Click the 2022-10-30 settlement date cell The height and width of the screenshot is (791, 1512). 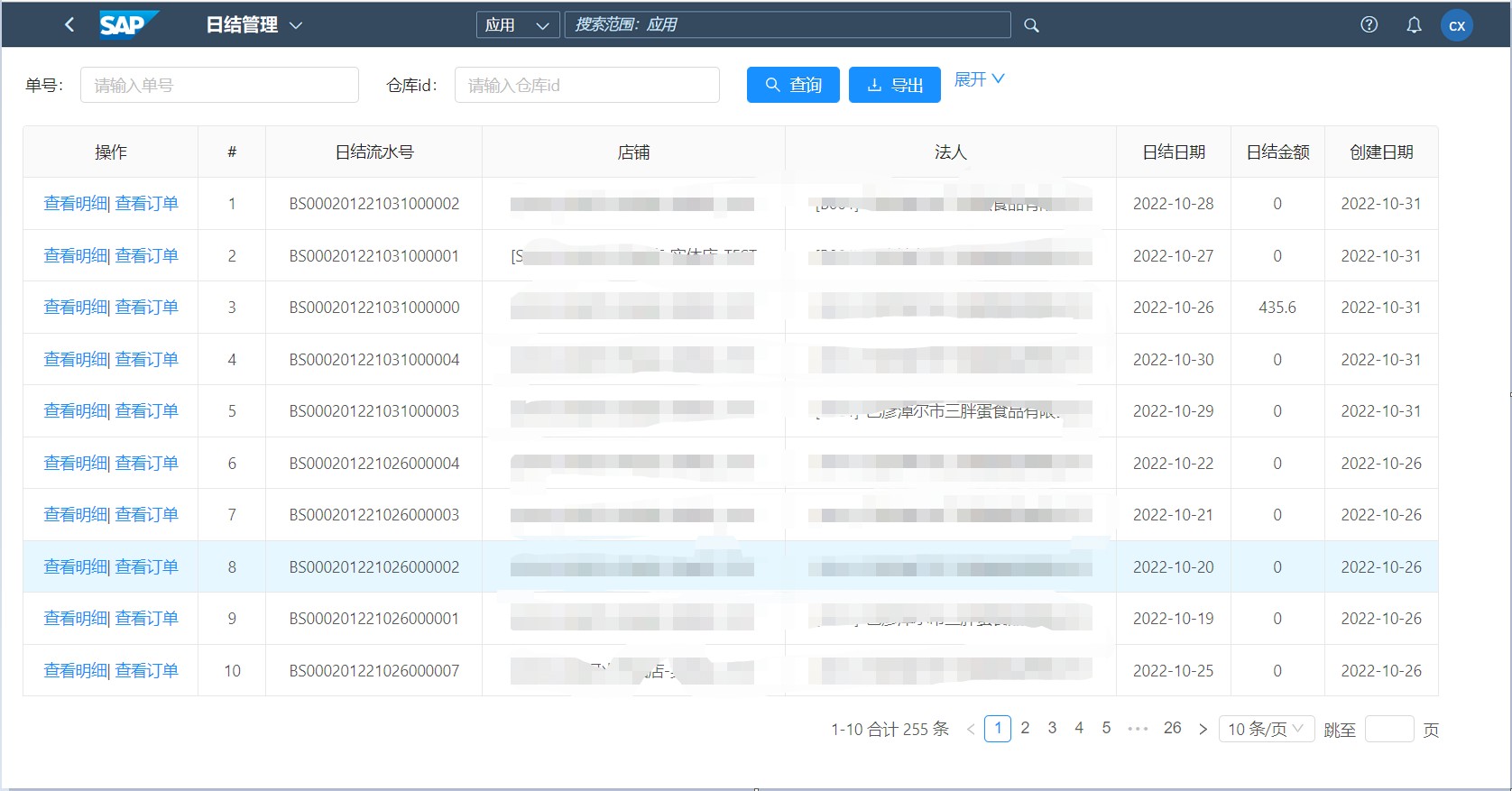(1174, 360)
